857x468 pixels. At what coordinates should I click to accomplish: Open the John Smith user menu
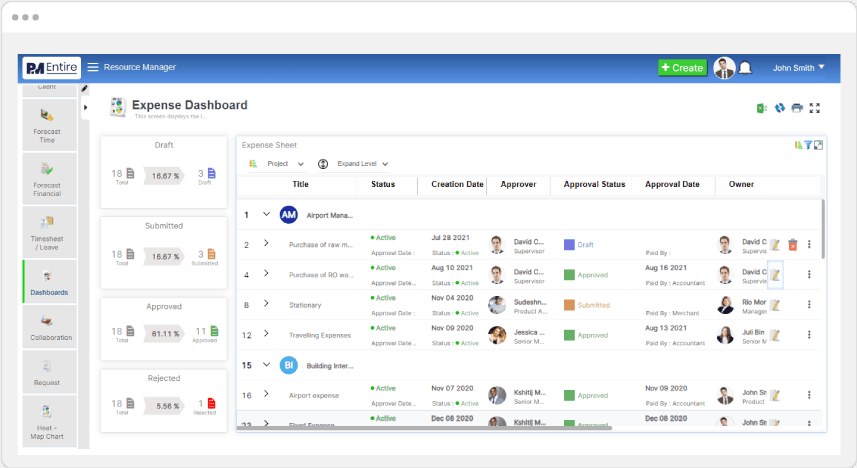pos(798,68)
